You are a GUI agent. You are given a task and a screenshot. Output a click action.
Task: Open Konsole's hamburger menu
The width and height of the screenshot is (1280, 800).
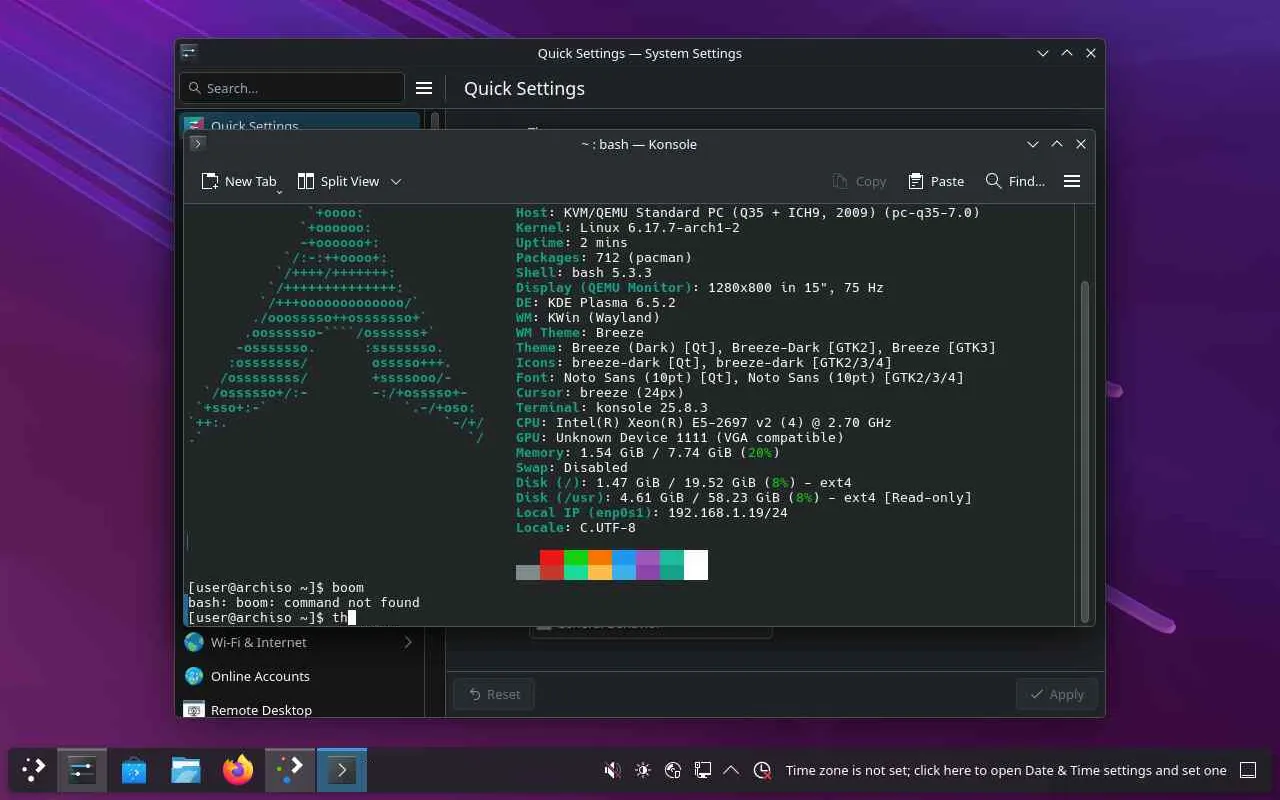[x=1072, y=181]
